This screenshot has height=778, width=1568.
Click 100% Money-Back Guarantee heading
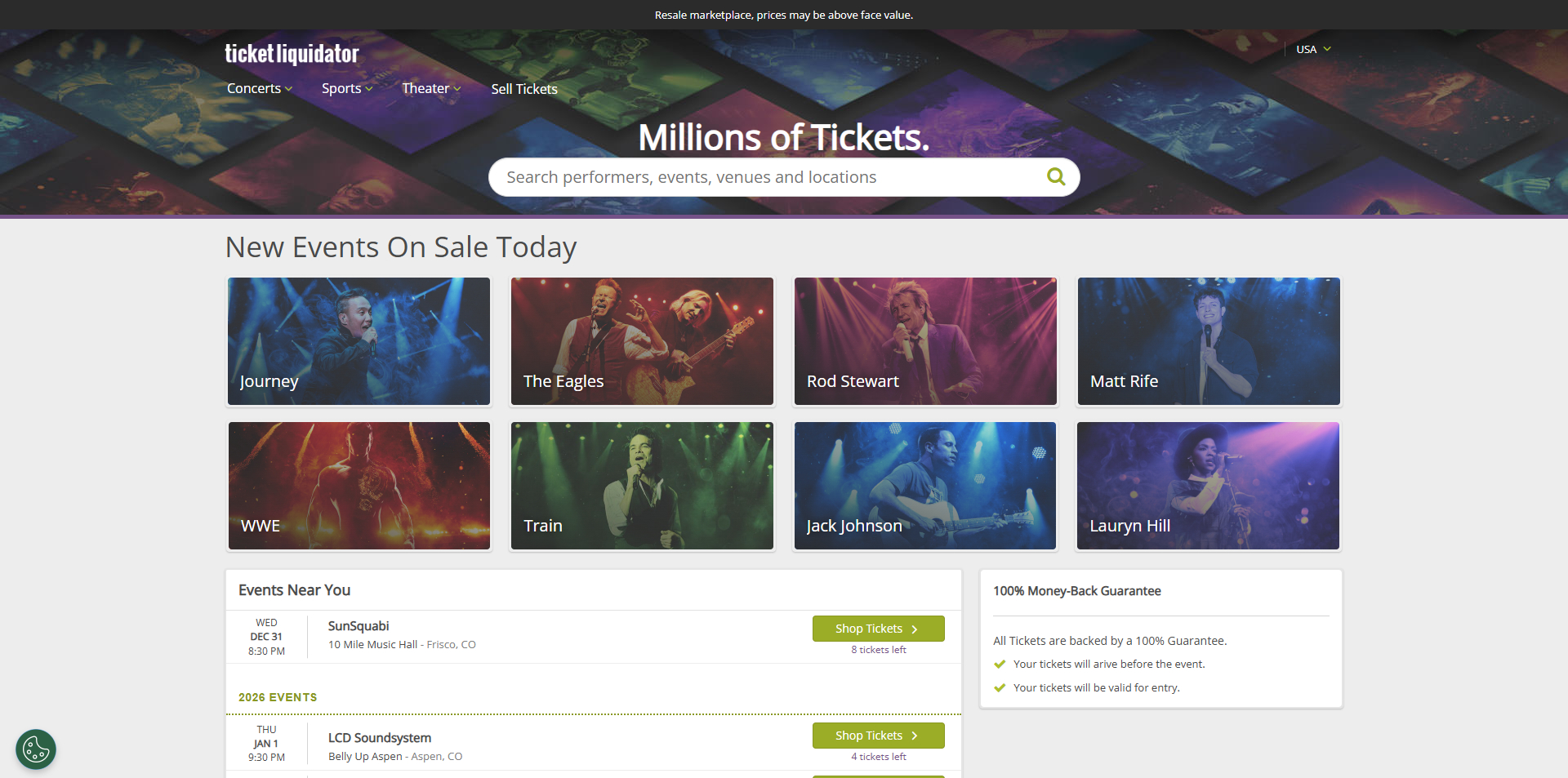click(1077, 591)
